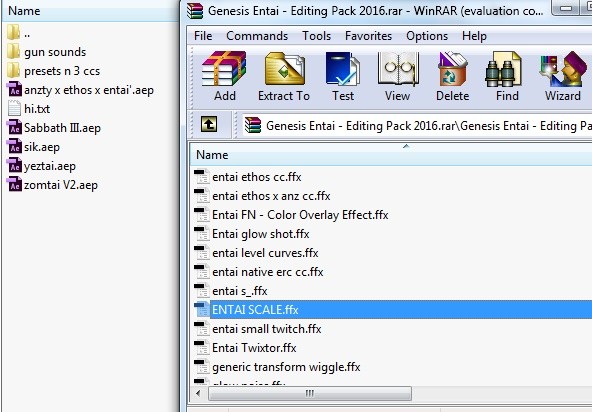Click icon of anzty x ethos x entai'.aep

(14, 89)
